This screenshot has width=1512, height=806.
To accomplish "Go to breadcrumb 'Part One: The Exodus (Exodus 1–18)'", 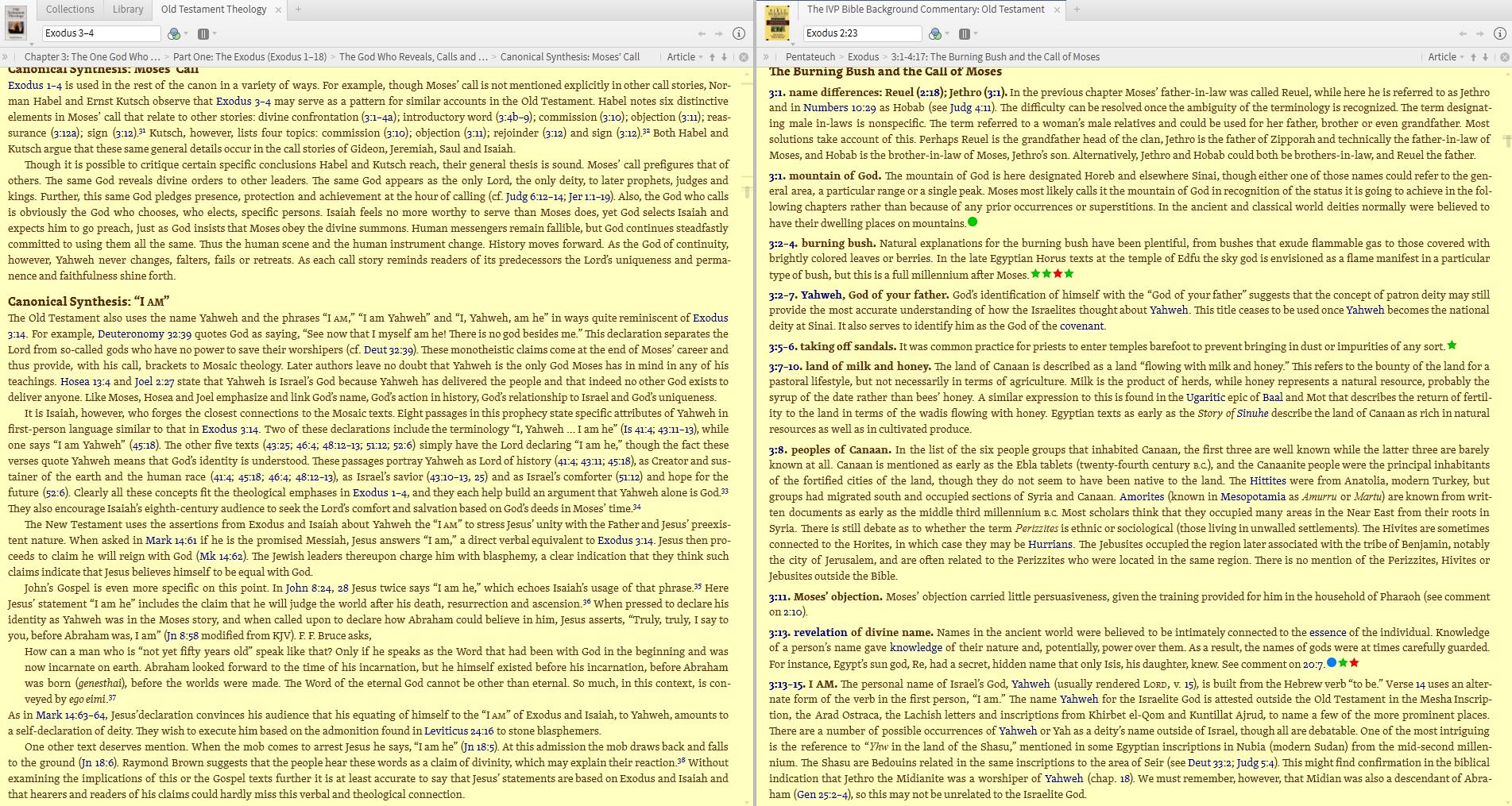I will coord(249,57).
